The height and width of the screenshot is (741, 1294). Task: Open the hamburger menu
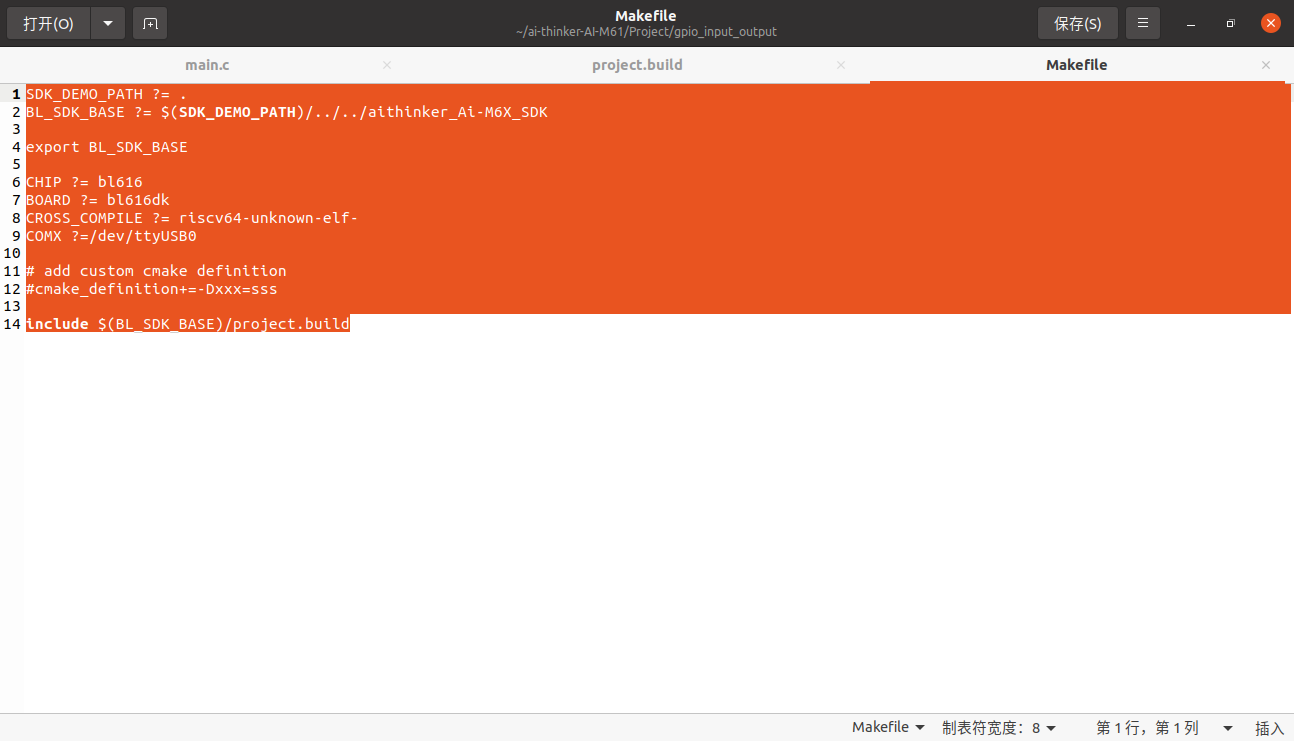pos(1143,23)
